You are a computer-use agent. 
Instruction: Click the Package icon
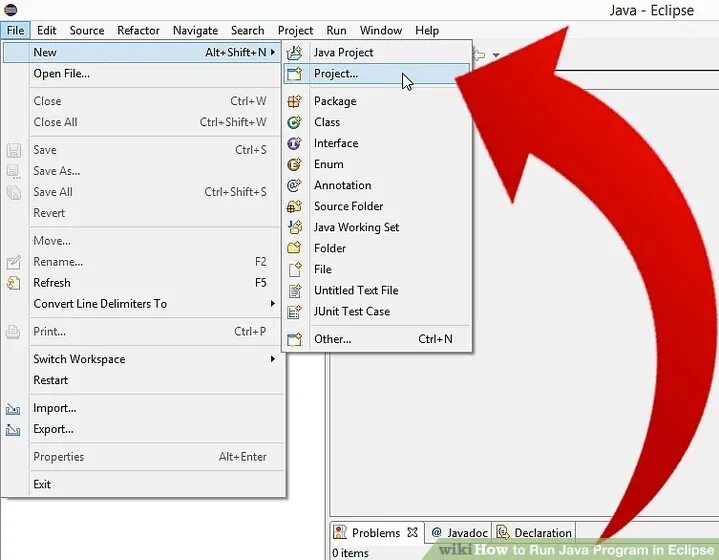pos(294,101)
